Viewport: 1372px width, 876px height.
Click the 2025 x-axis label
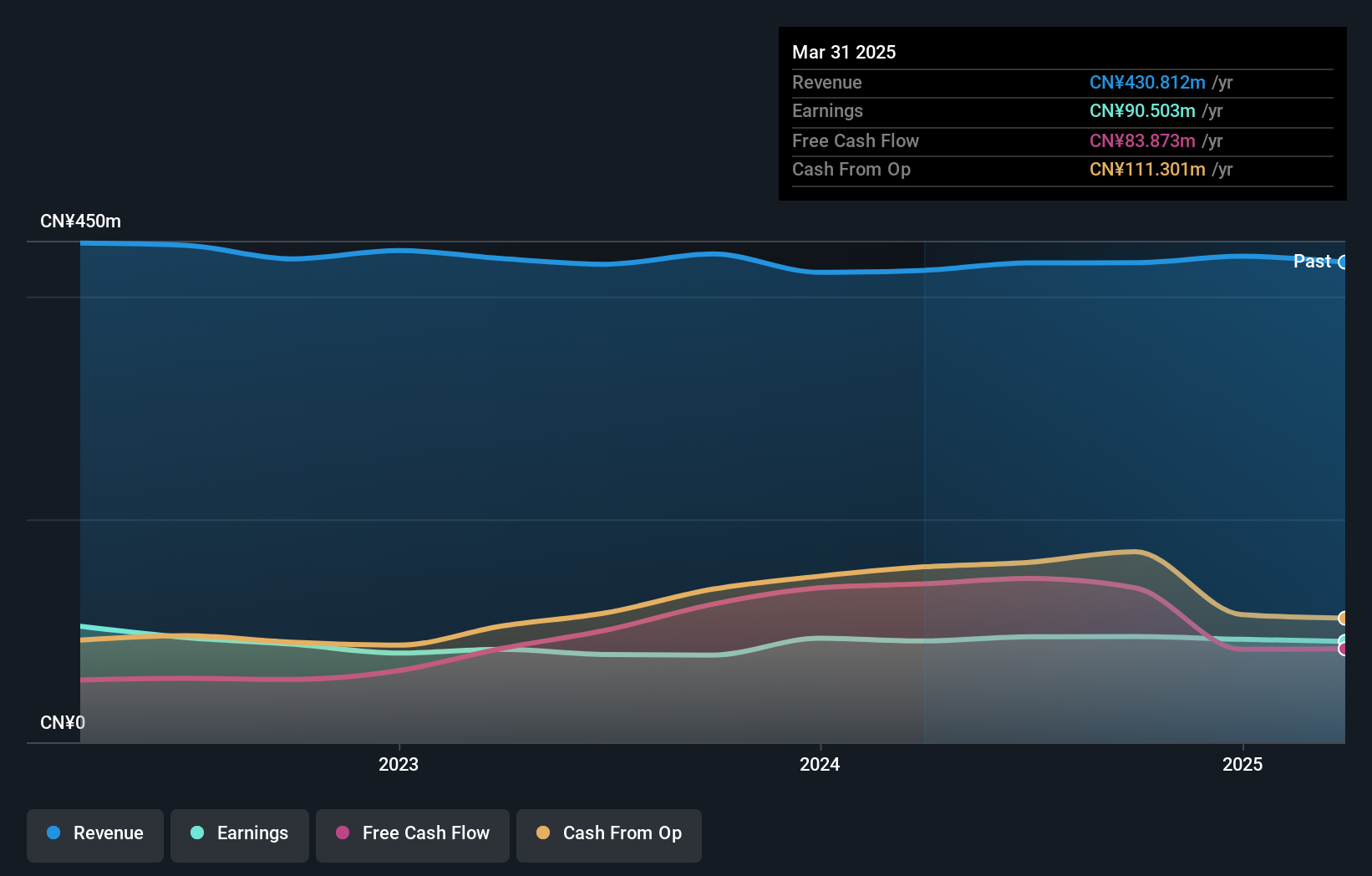pyautogui.click(x=1242, y=764)
